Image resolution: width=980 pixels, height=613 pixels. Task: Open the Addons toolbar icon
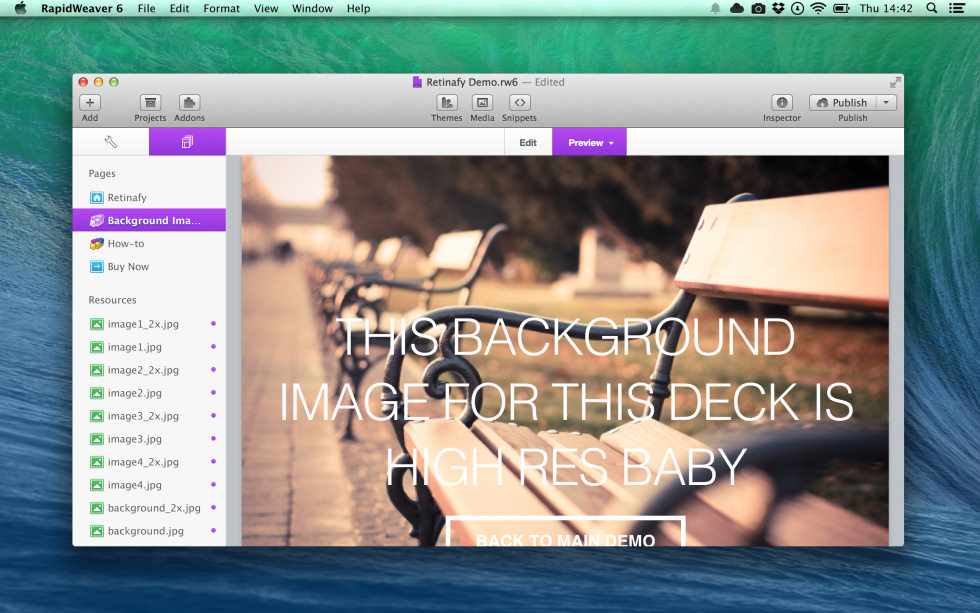coord(189,102)
